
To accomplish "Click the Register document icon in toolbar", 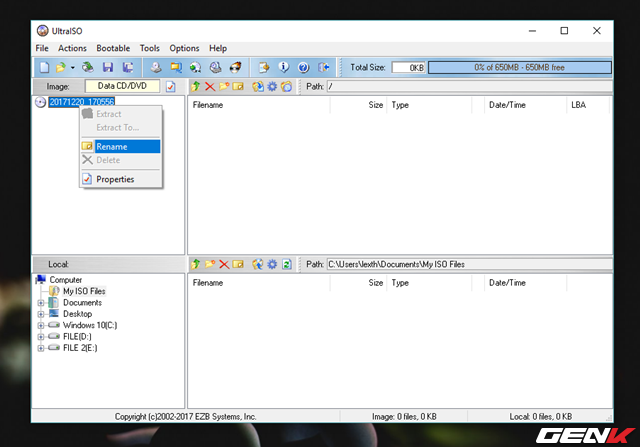I will (264, 67).
